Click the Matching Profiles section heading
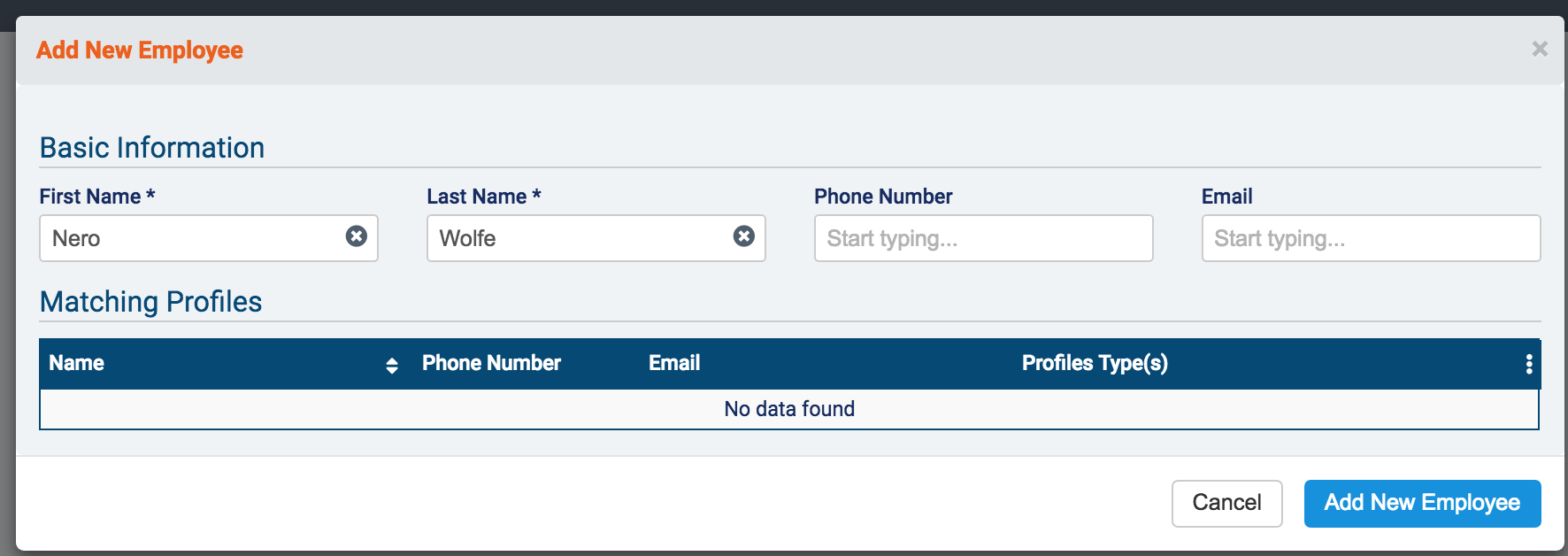Screen dimensions: 1568x556 point(151,302)
